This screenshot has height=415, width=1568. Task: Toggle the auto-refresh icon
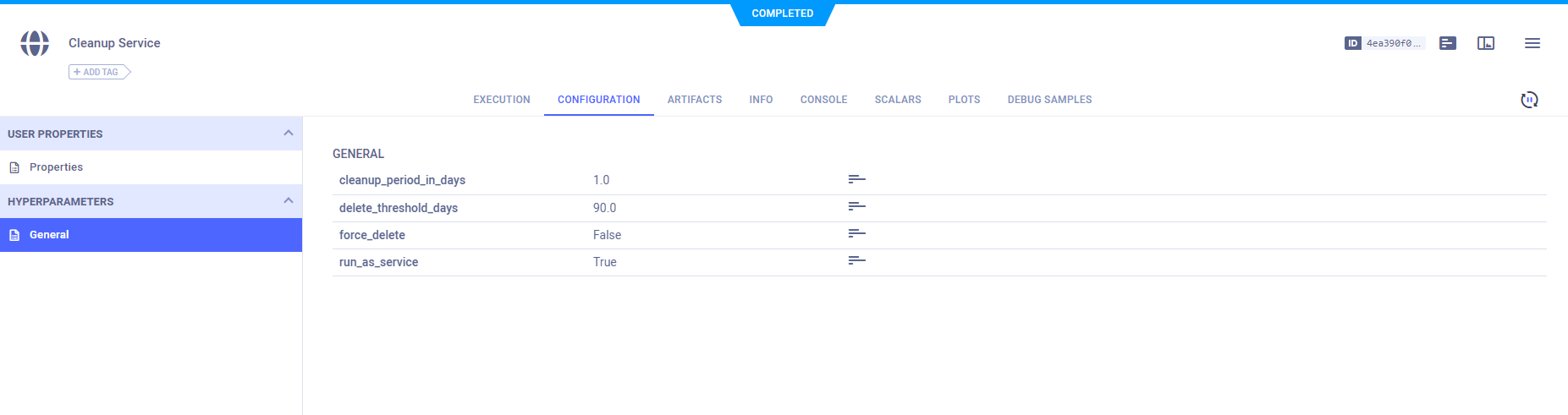click(x=1529, y=100)
